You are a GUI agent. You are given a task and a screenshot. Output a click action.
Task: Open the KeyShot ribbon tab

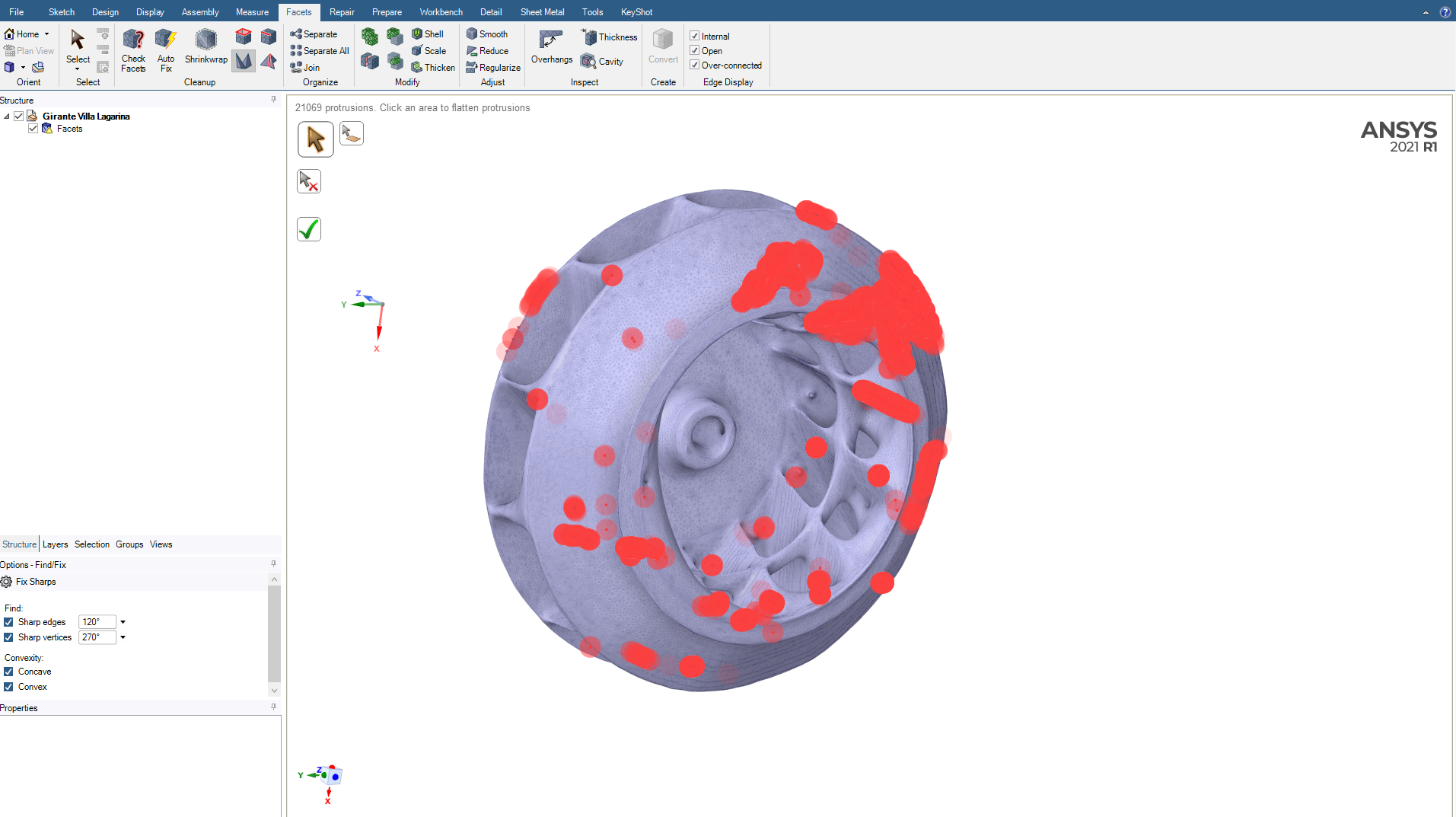coord(637,12)
